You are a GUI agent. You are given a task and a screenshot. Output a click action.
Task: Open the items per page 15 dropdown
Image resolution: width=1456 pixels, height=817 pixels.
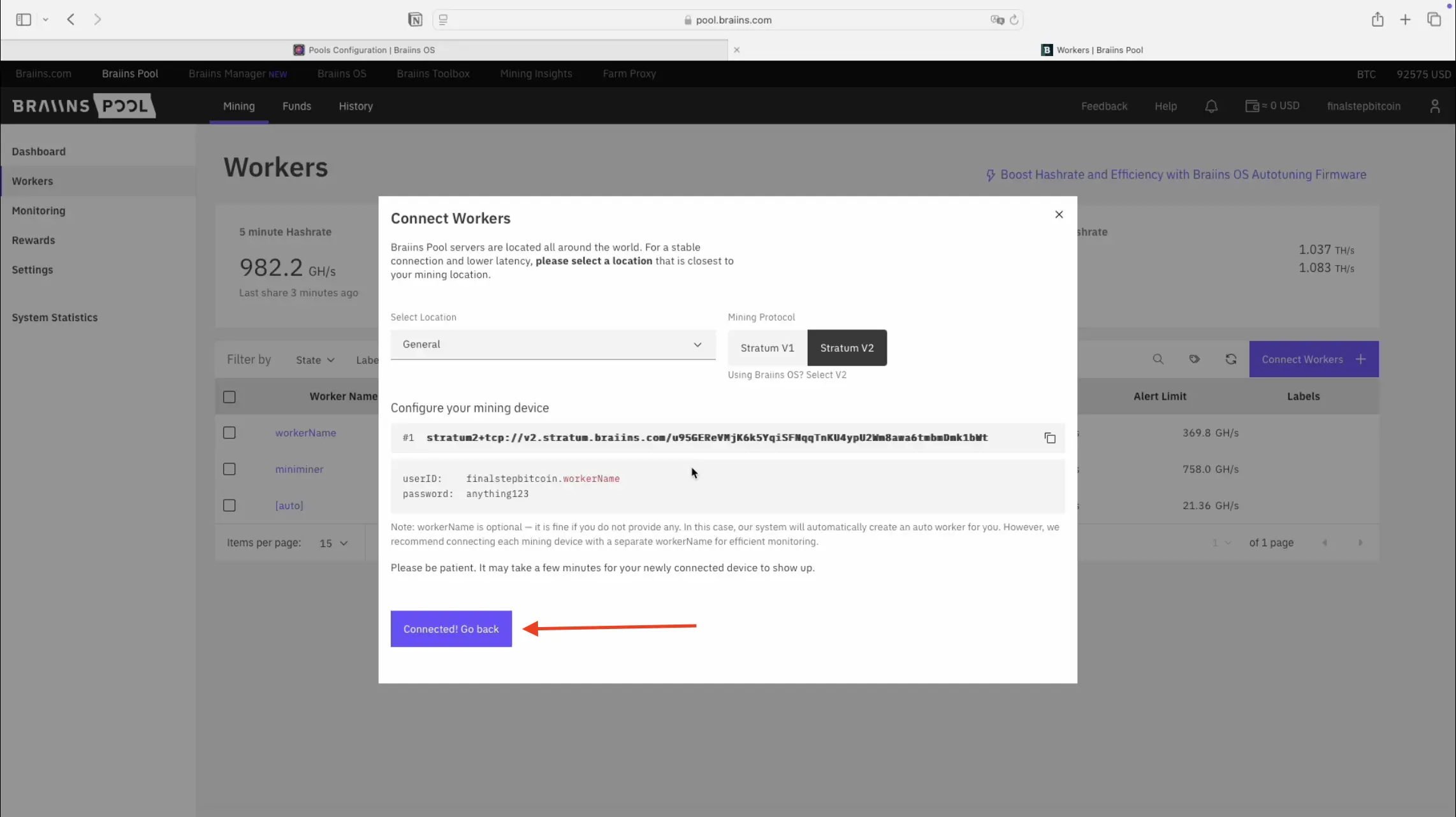point(333,543)
